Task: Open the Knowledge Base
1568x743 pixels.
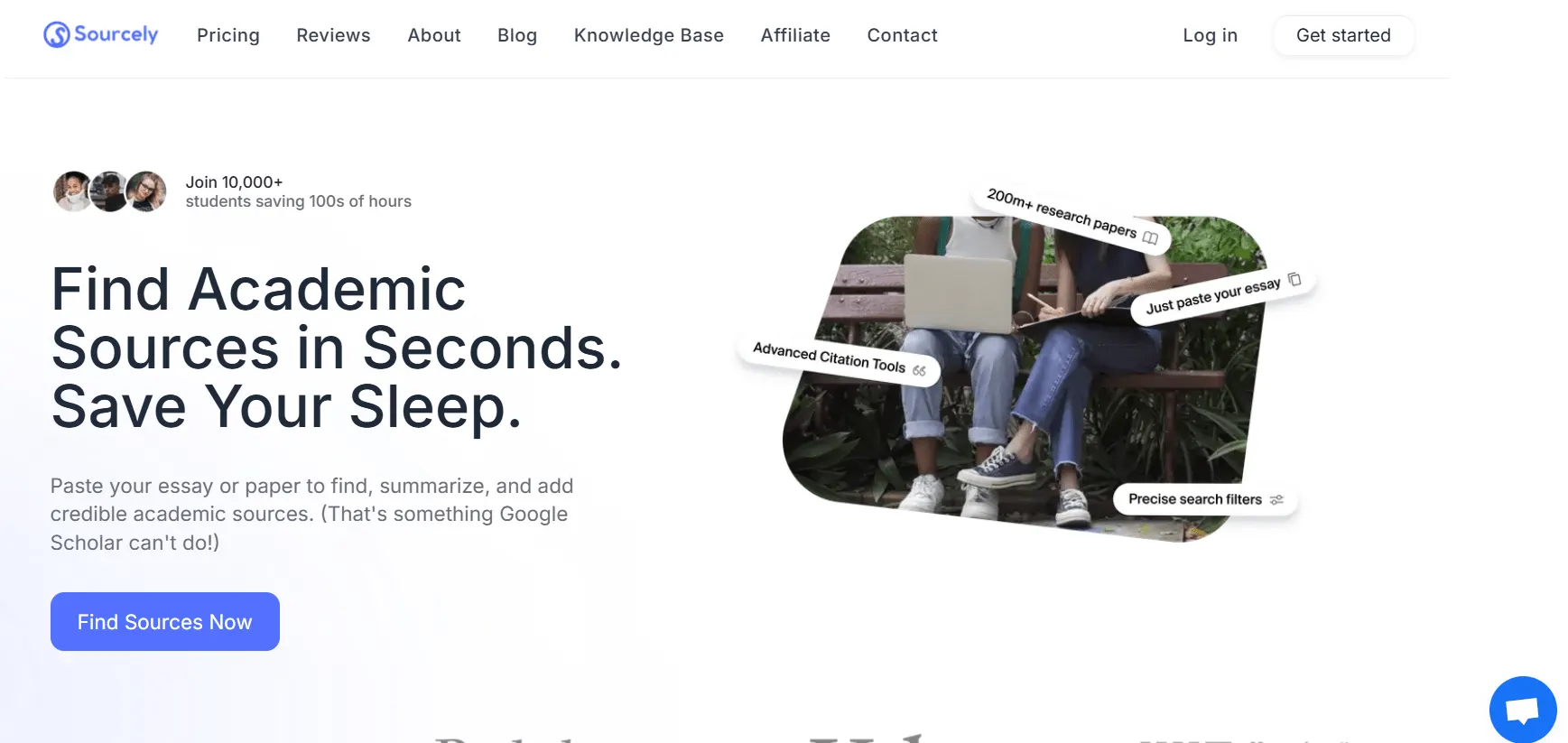Action: coord(649,35)
